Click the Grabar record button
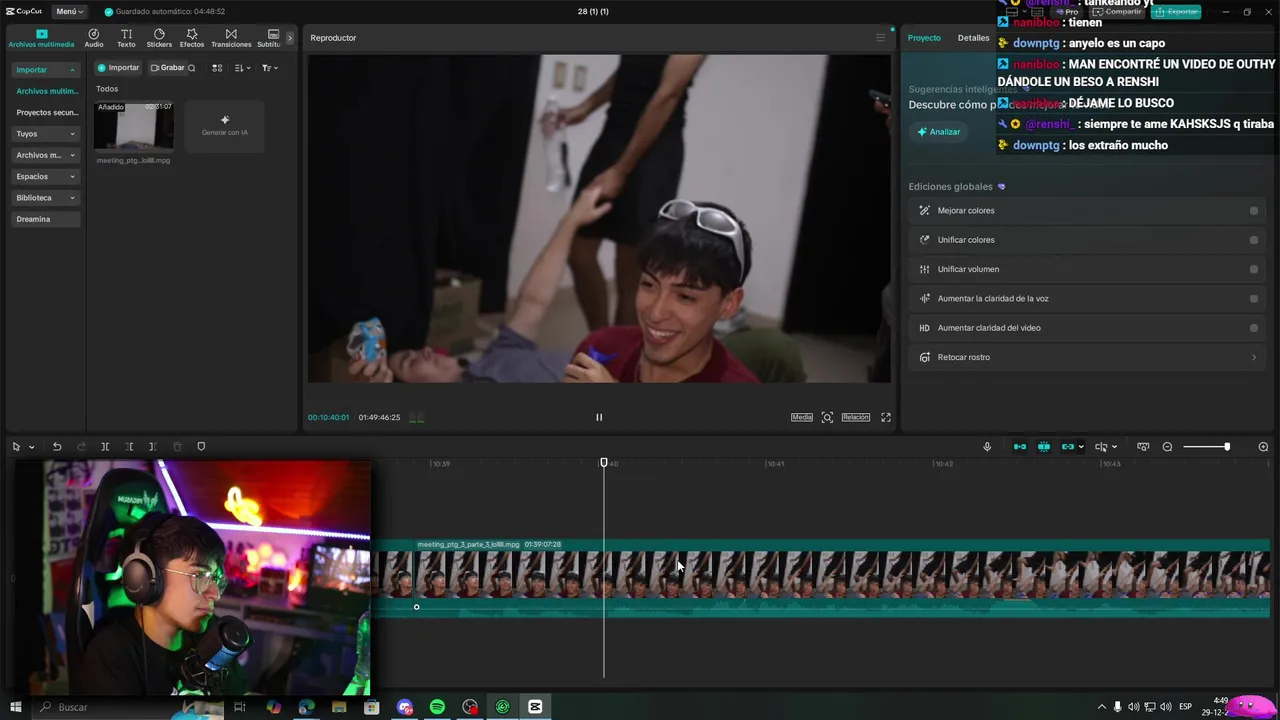 [x=167, y=68]
